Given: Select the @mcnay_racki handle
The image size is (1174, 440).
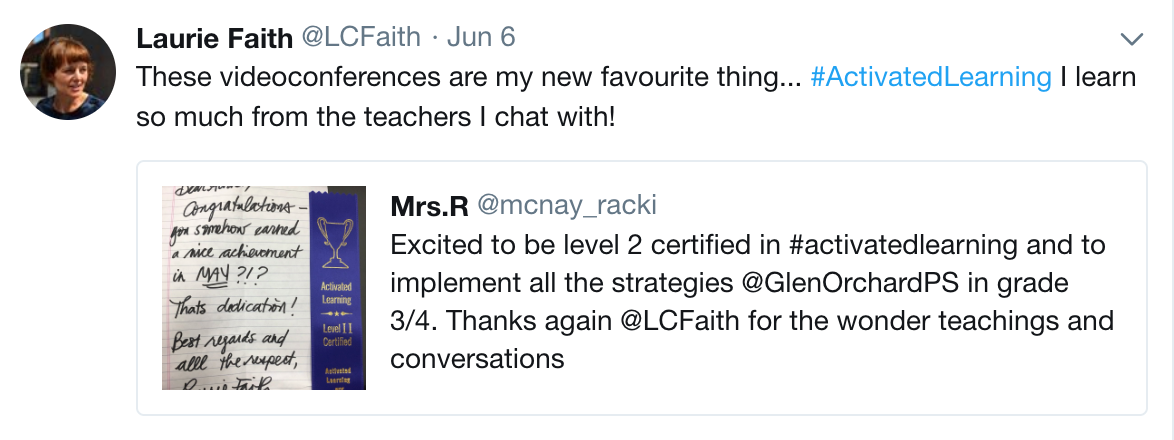Looking at the screenshot, I should click(x=567, y=205).
